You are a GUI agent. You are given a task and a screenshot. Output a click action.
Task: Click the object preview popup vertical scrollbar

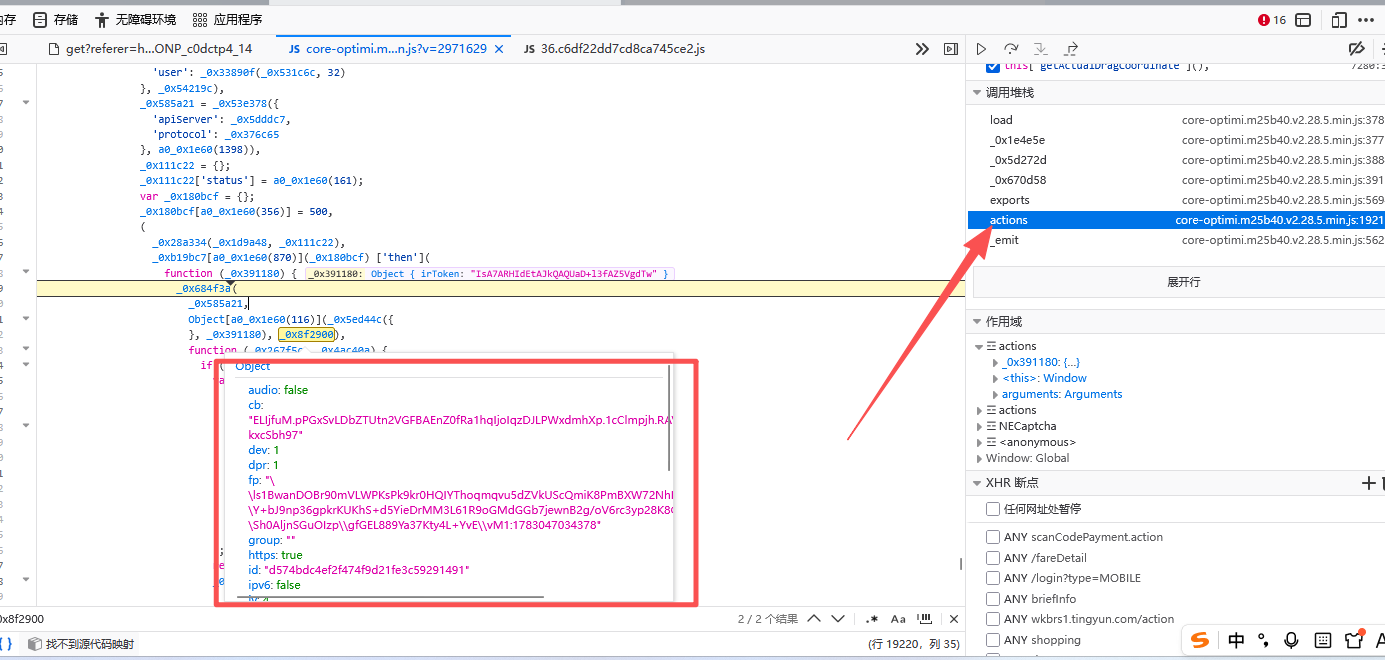[x=670, y=418]
